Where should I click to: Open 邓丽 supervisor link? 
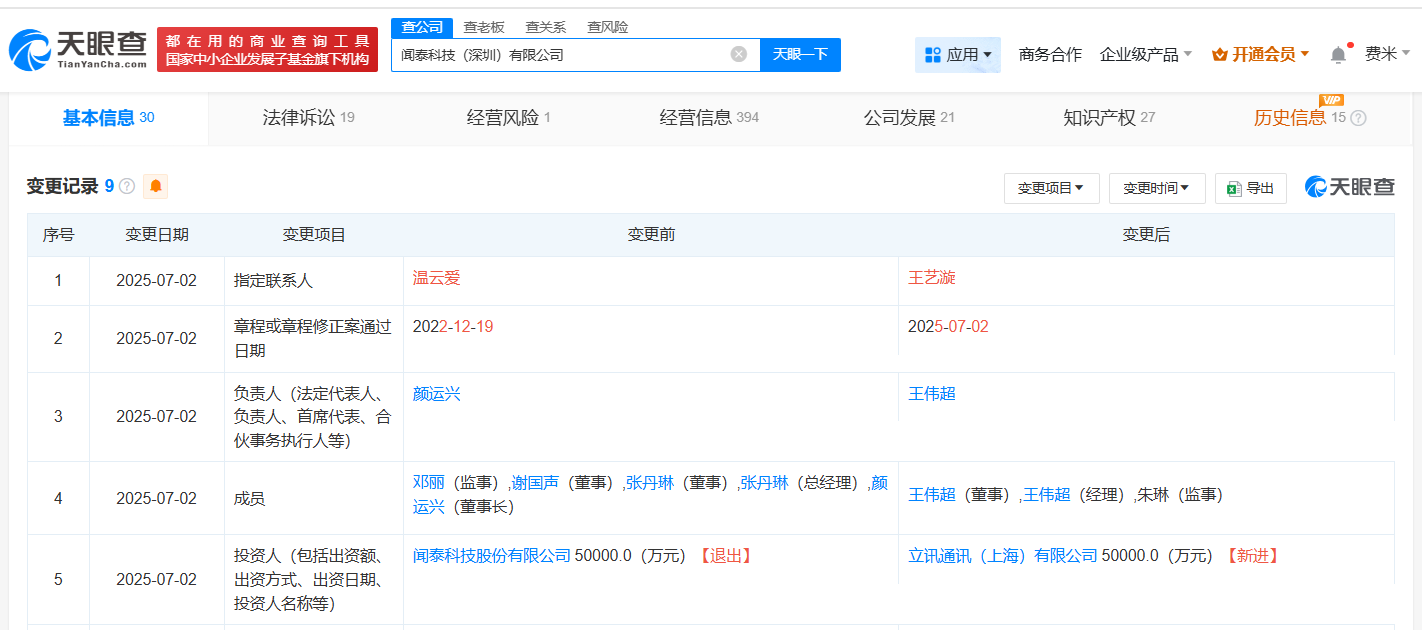click(428, 483)
